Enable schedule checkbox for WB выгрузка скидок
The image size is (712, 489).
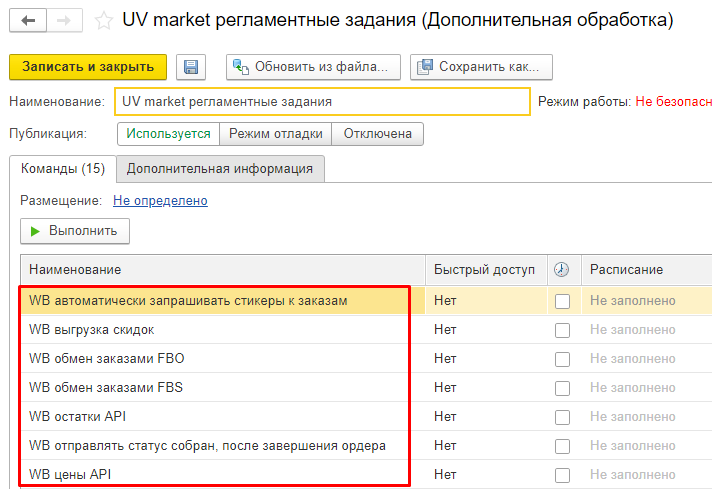pos(562,330)
